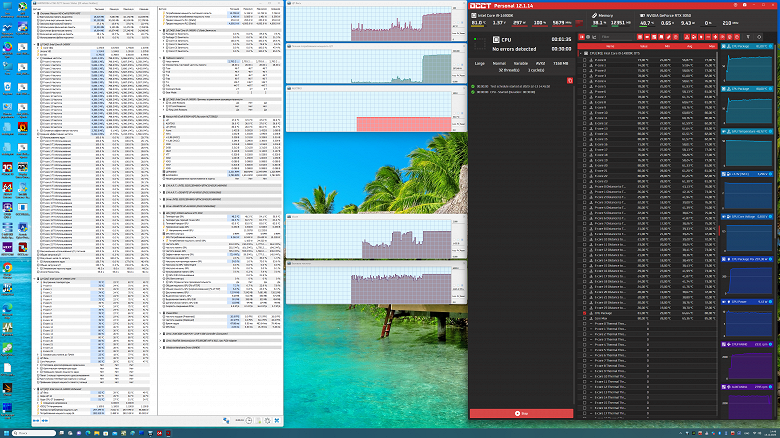The height and width of the screenshot is (438, 780).
Task: Sort sensors by the Name column header
Action: click(x=610, y=46)
